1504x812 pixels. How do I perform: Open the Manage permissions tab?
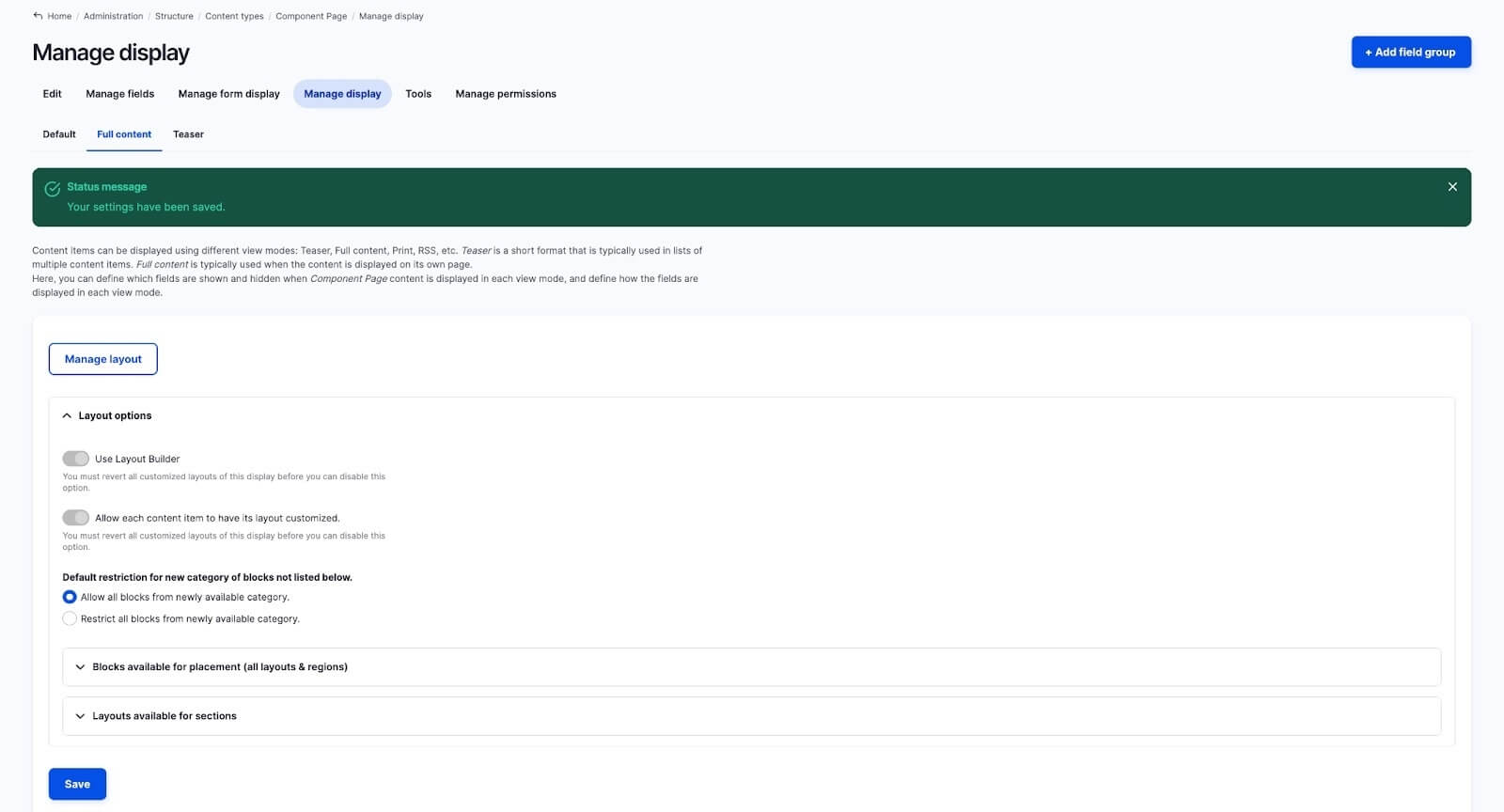click(506, 94)
